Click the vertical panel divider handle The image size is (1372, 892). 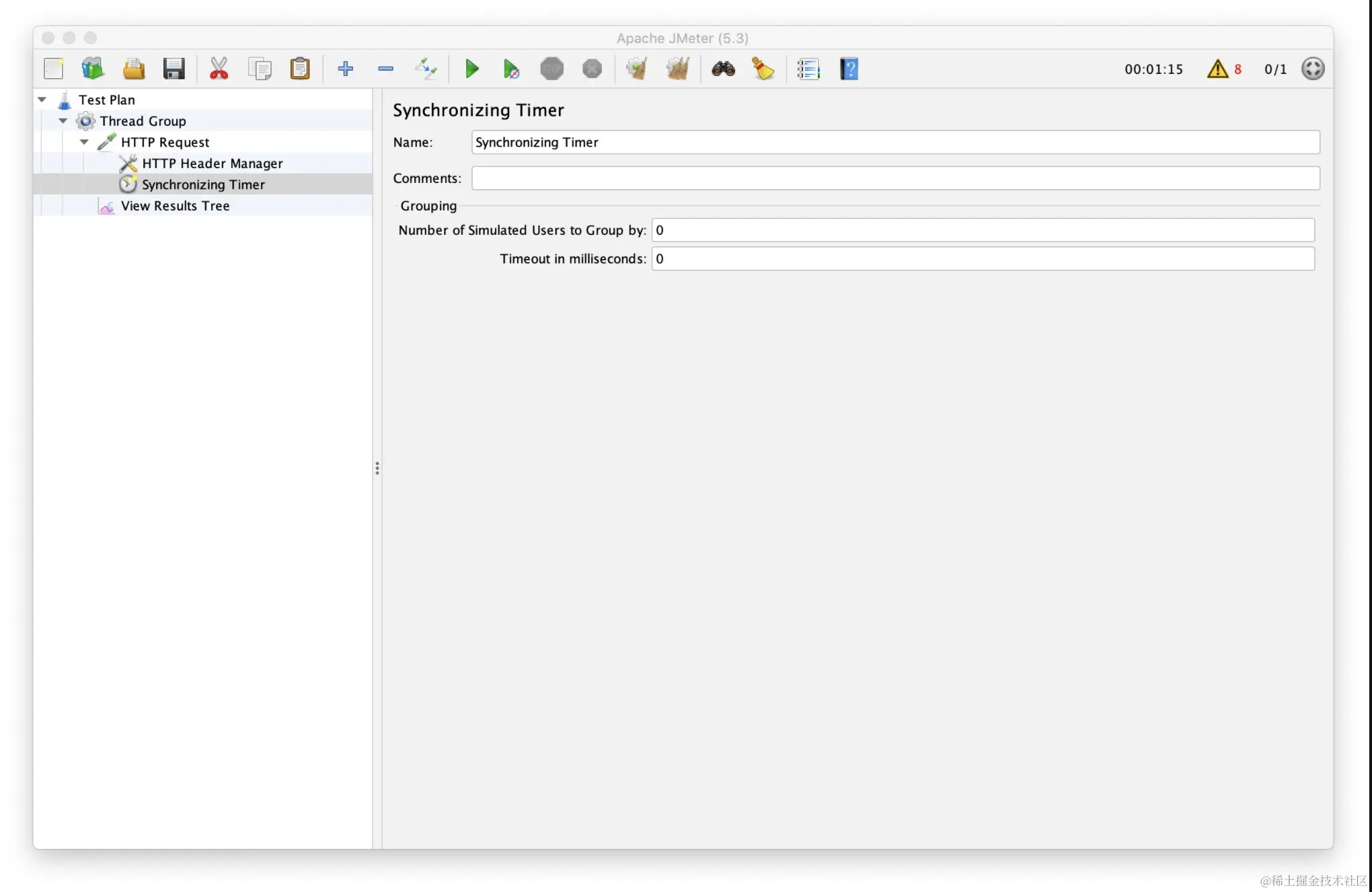tap(377, 468)
